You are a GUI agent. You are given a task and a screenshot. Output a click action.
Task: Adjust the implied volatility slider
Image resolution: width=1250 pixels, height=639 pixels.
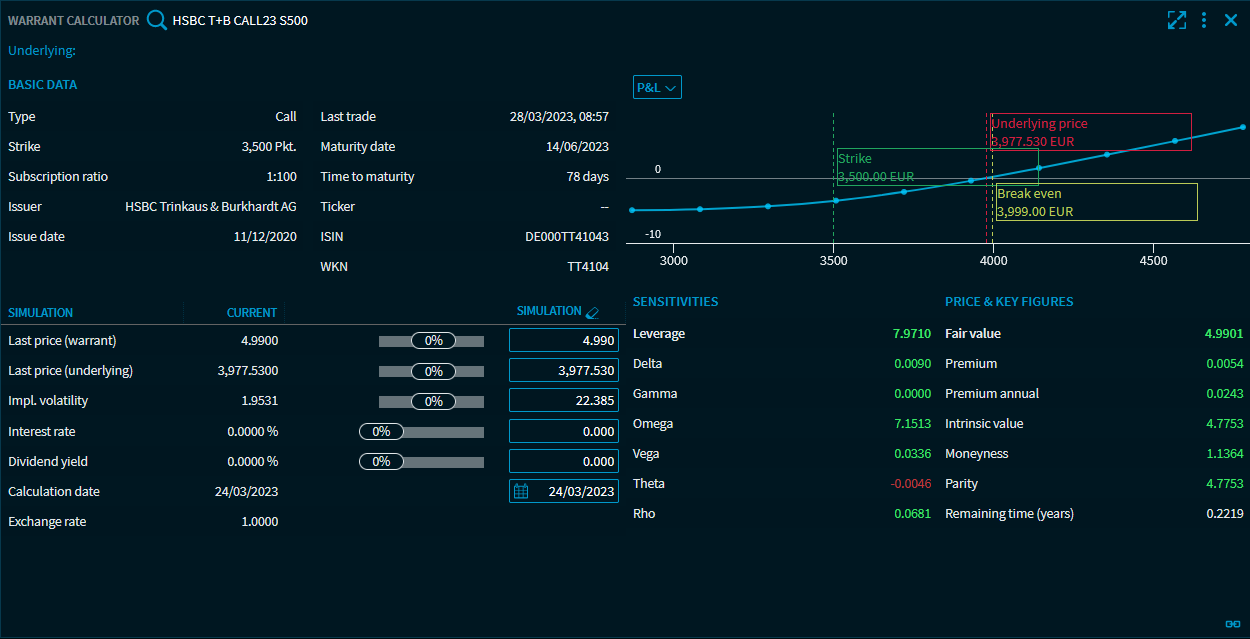click(x=433, y=401)
